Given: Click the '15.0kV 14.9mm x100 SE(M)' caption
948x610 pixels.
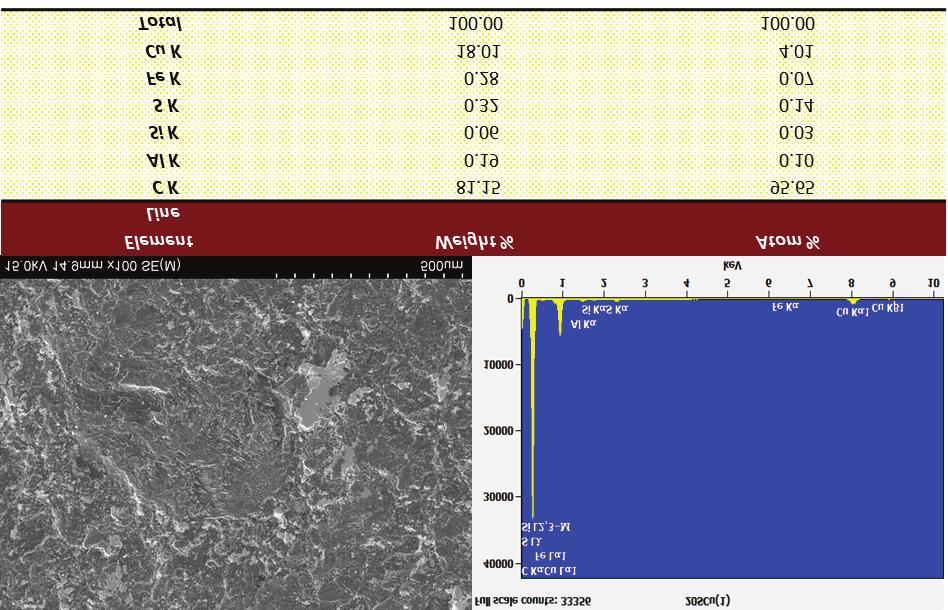Looking at the screenshot, I should pyautogui.click(x=93, y=265).
